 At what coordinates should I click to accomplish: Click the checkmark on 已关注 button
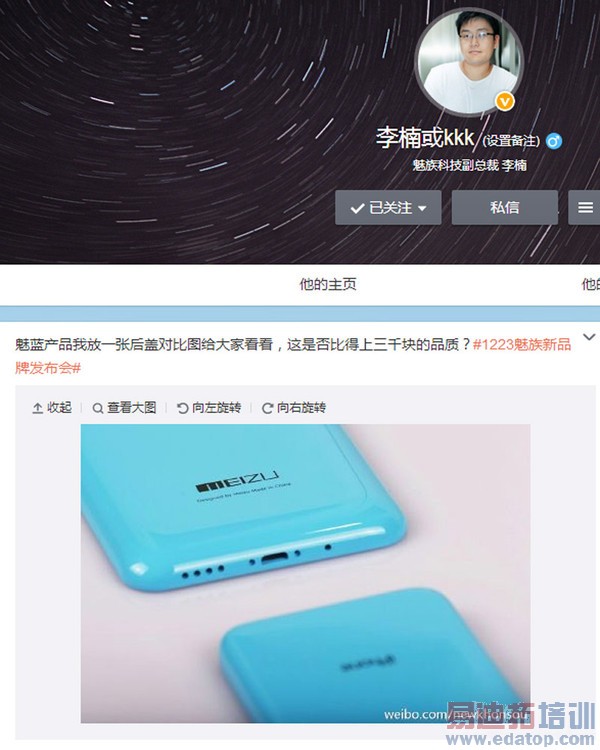tap(357, 209)
